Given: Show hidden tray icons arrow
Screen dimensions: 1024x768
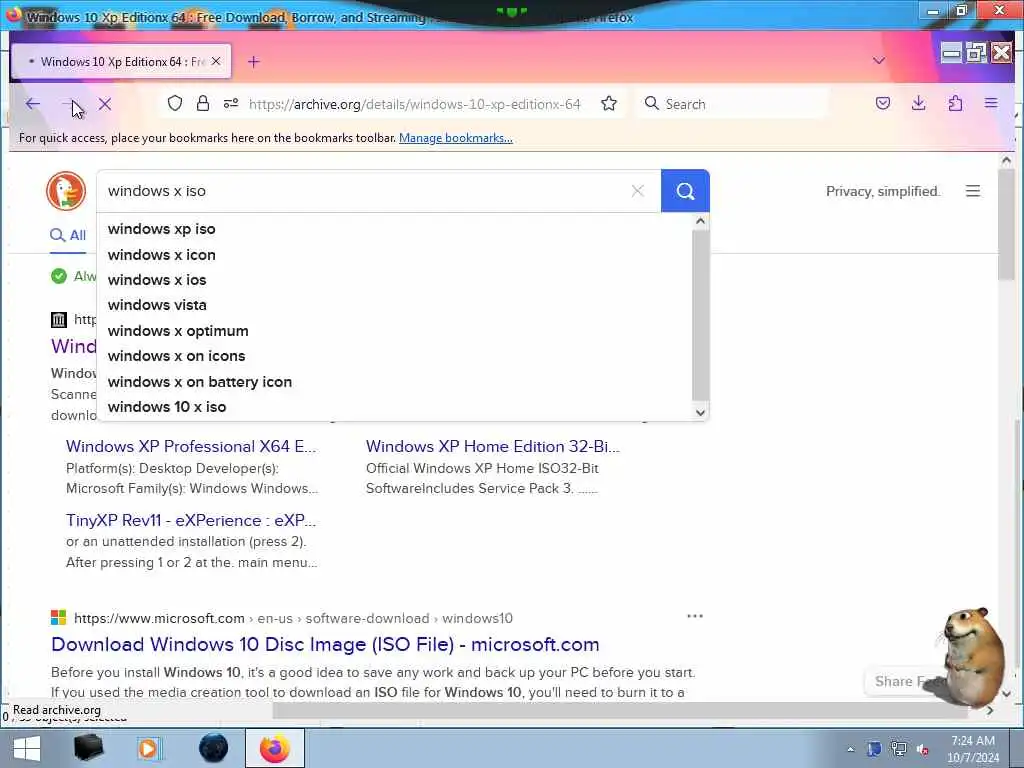Looking at the screenshot, I should 850,750.
